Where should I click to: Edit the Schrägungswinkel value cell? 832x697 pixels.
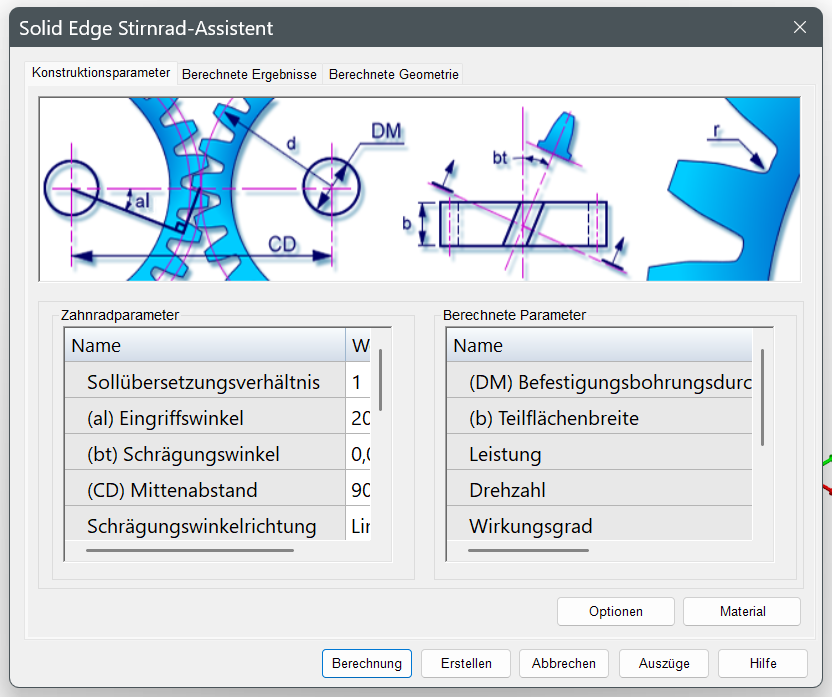358,454
